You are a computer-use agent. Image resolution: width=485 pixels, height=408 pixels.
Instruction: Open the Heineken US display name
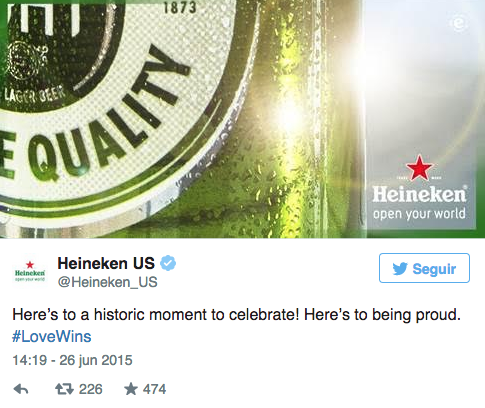[x=106, y=263]
